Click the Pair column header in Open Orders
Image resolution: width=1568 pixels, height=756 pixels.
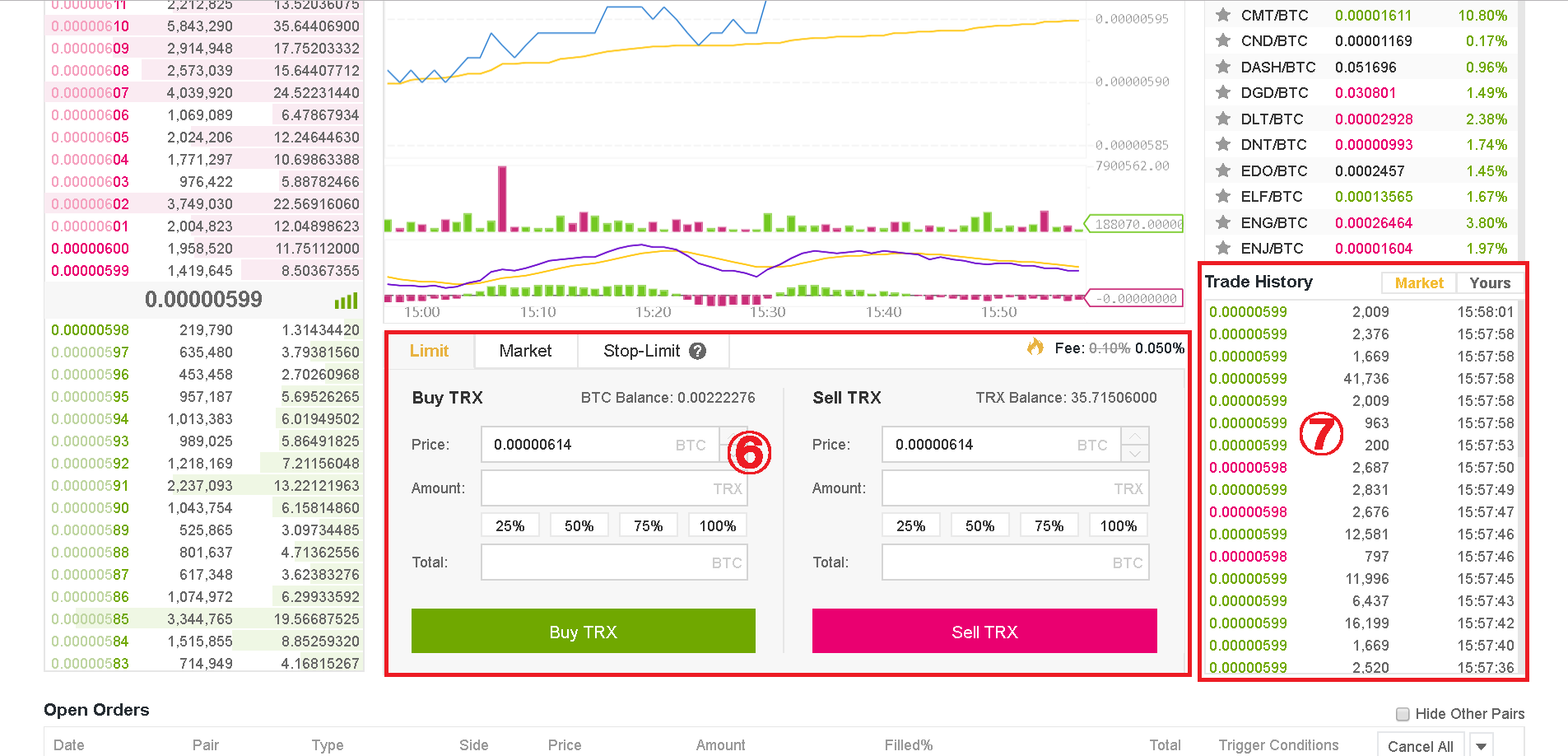206,745
